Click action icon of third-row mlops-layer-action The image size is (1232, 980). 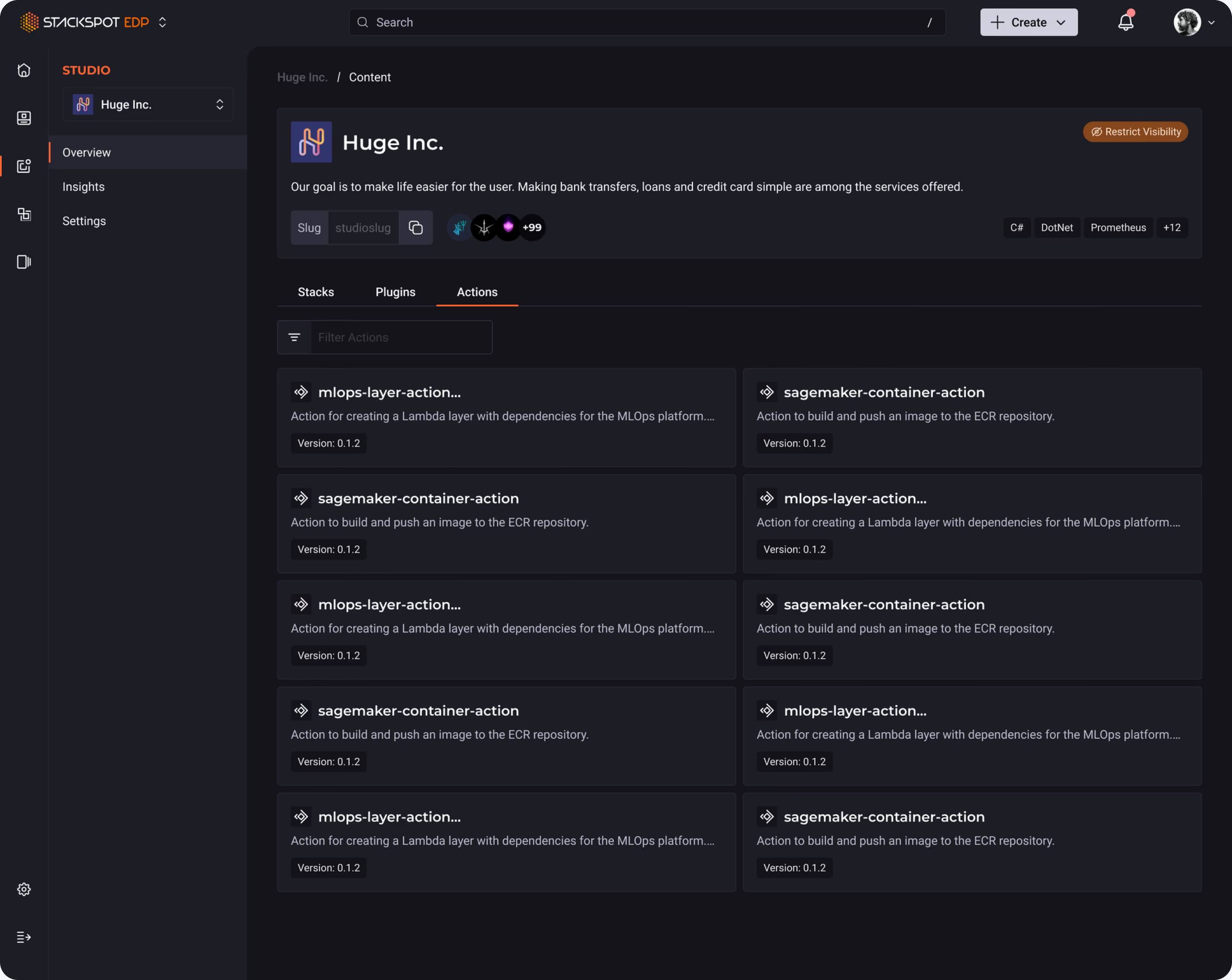[301, 604]
